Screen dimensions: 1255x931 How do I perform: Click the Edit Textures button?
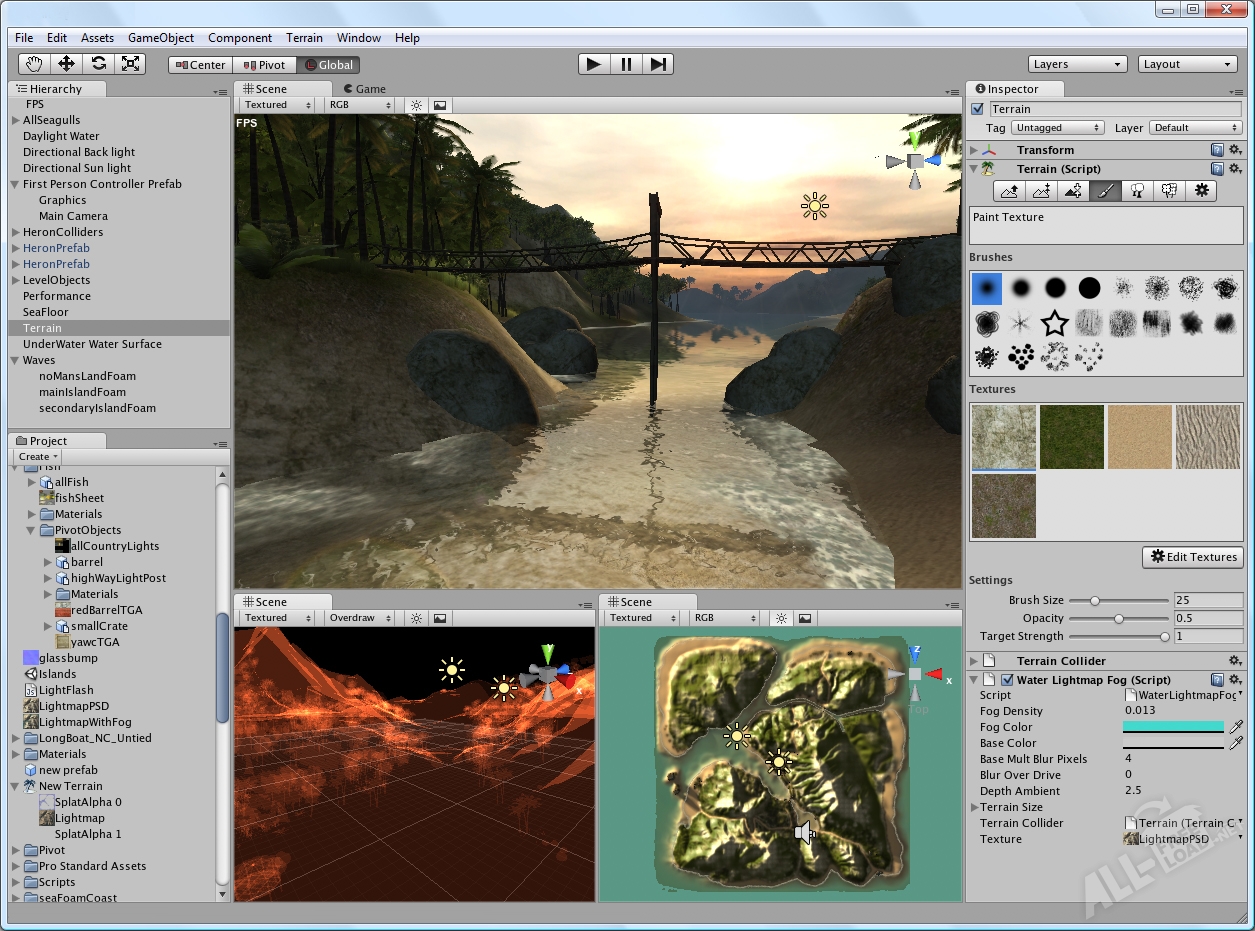1193,557
